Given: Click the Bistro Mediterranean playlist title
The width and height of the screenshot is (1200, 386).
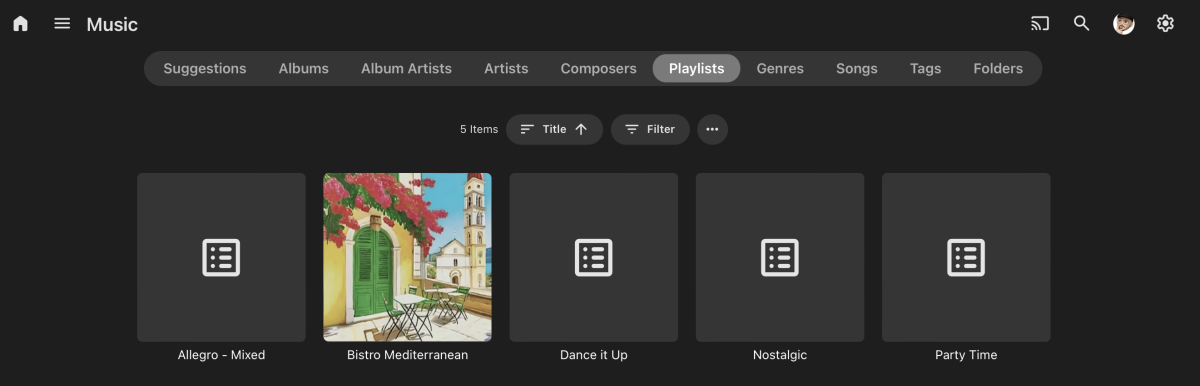Looking at the screenshot, I should click(407, 355).
